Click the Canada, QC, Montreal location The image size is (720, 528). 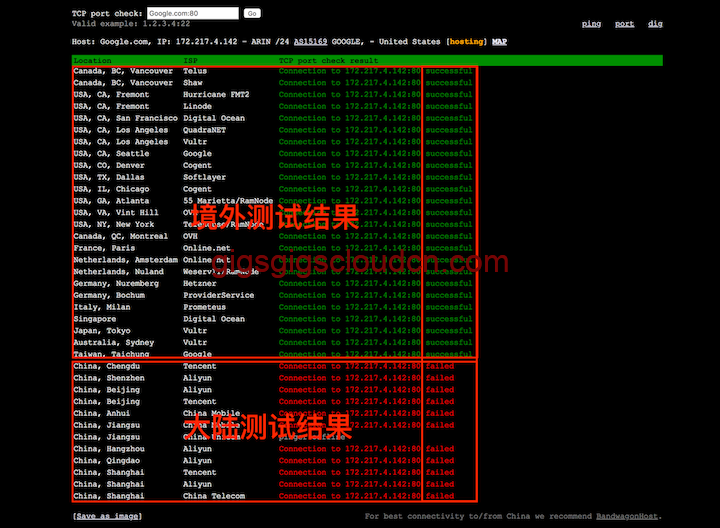(121, 236)
